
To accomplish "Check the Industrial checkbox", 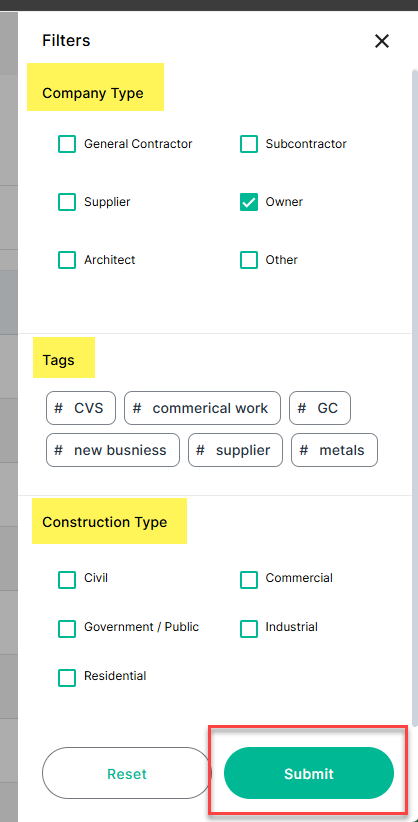I will point(249,629).
